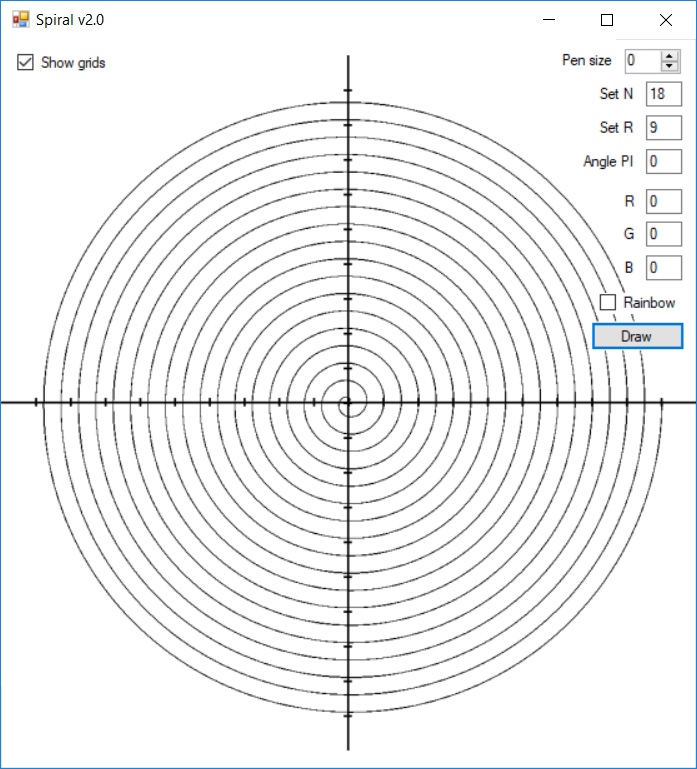Image resolution: width=697 pixels, height=769 pixels.
Task: Click the Set N input field
Action: point(664,94)
